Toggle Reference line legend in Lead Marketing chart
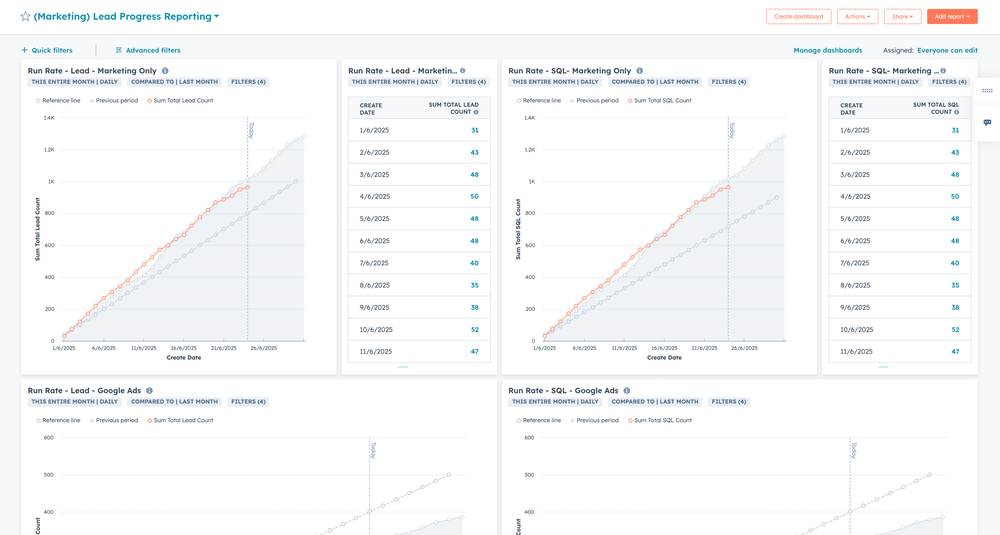 pyautogui.click(x=58, y=100)
